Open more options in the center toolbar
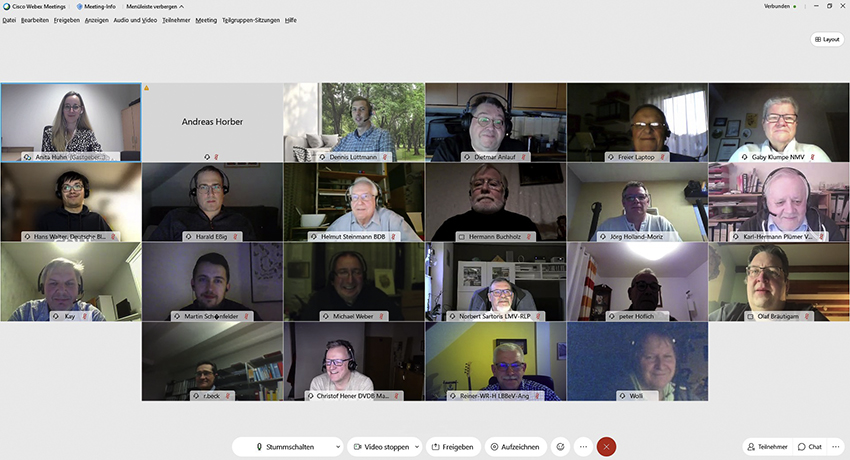The image size is (850, 460). 584,447
